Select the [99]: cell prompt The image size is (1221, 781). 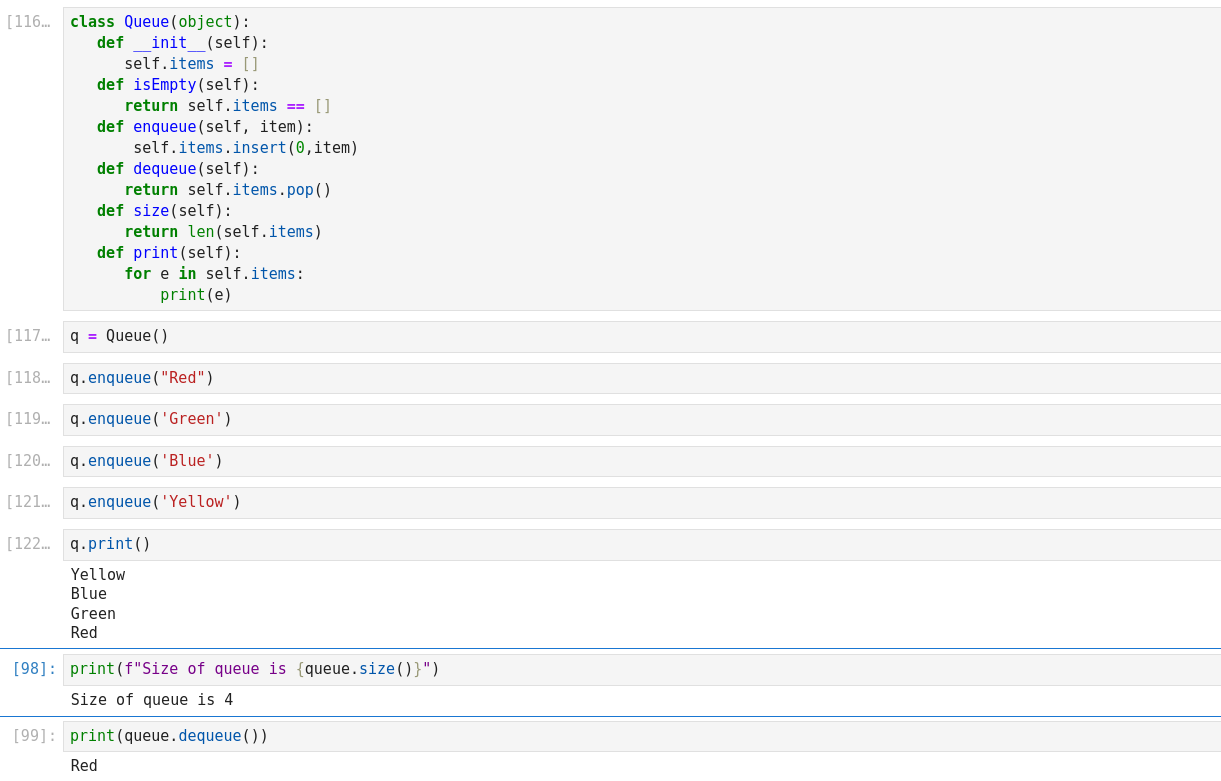tap(34, 736)
